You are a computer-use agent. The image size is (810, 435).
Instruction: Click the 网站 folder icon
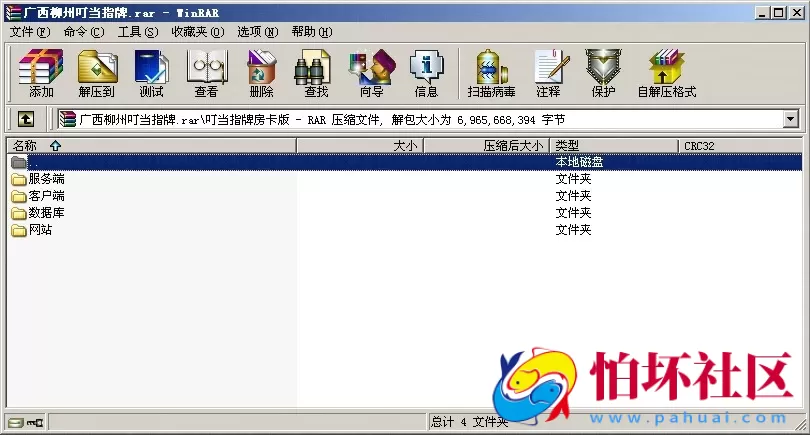click(19, 230)
